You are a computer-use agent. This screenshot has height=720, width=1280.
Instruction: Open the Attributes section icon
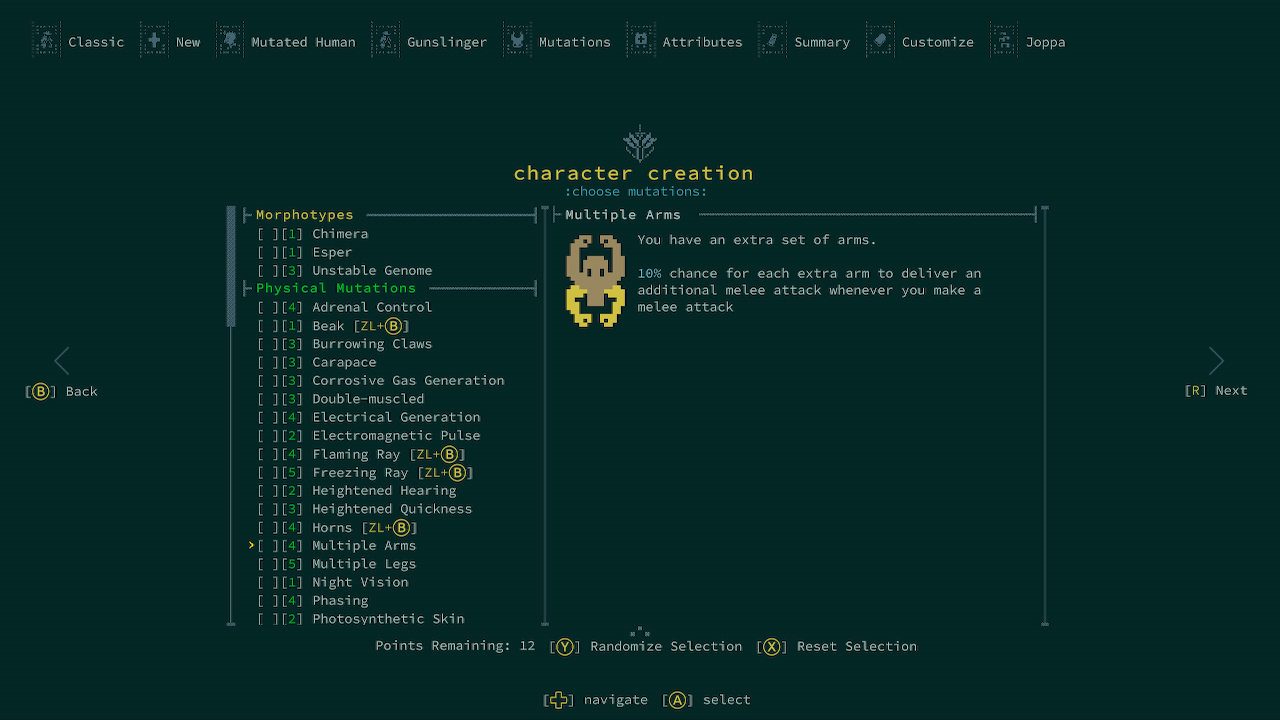coord(641,41)
